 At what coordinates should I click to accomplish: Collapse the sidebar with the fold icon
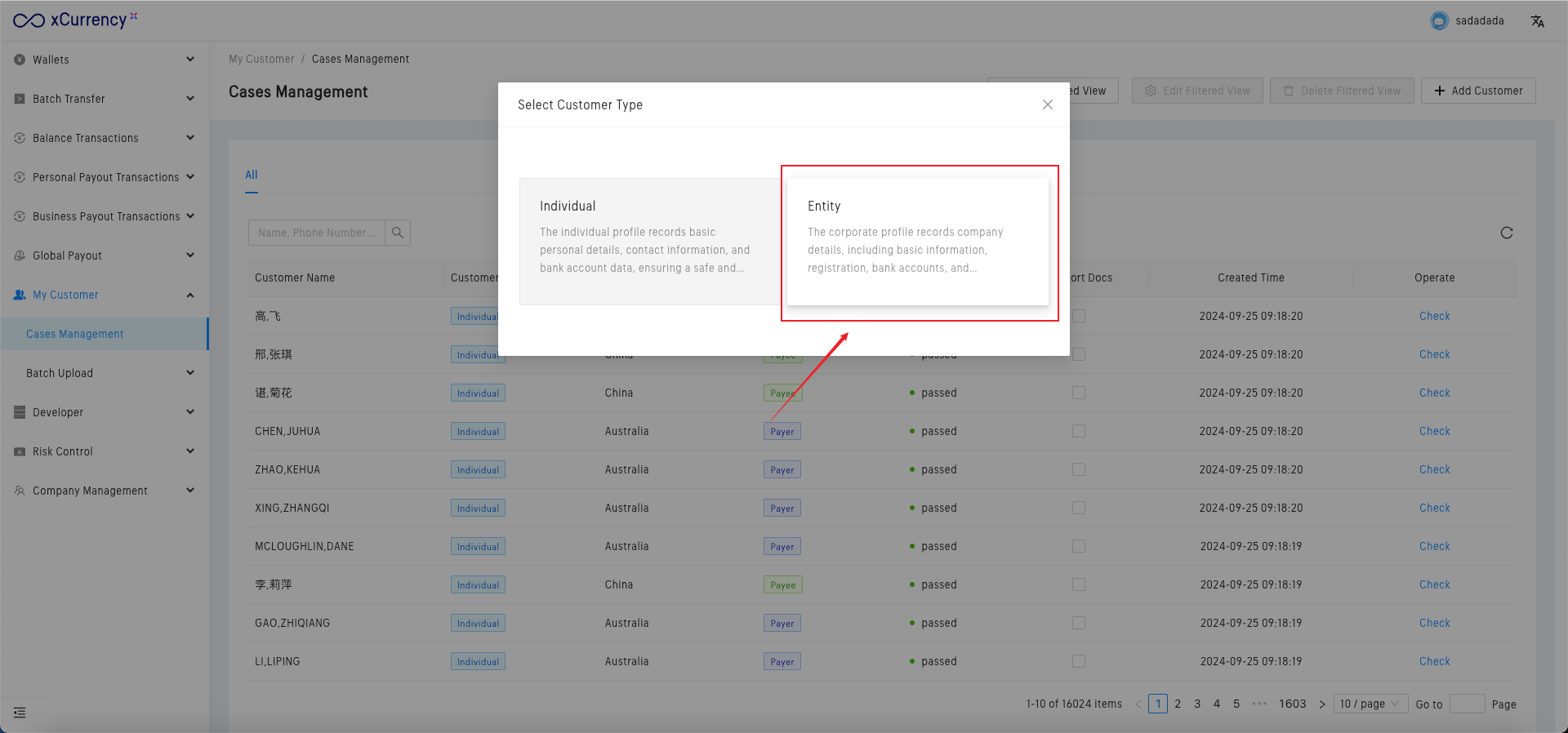click(20, 713)
